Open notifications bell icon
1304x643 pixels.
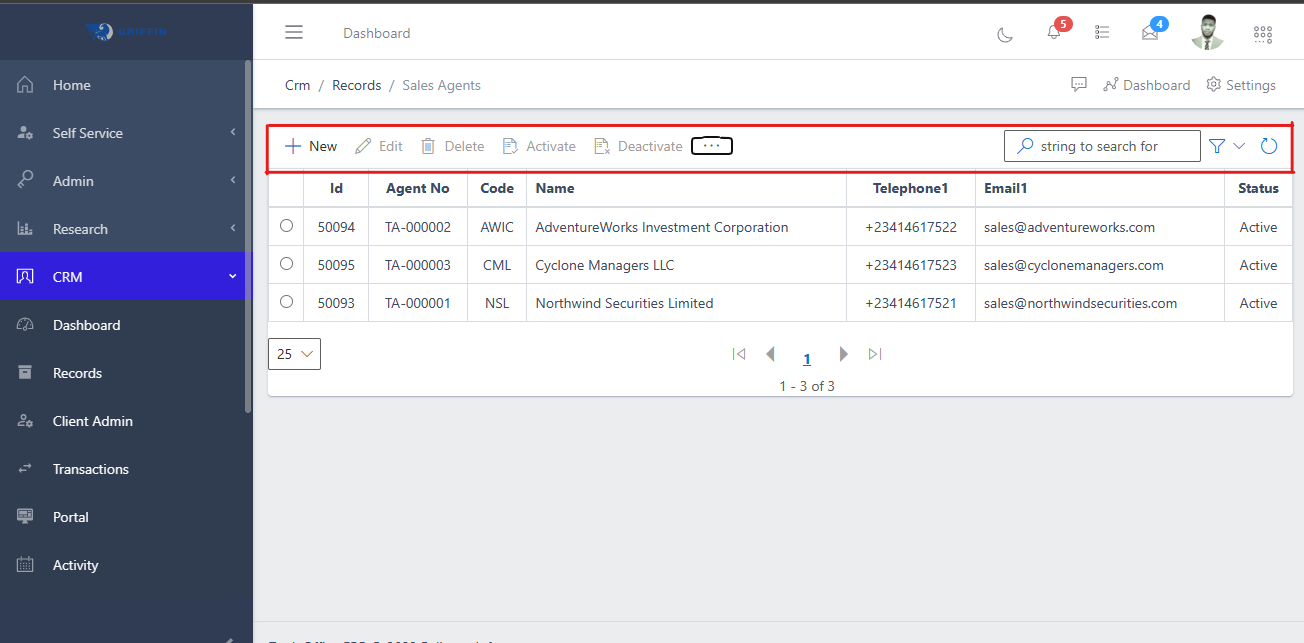[x=1053, y=33]
